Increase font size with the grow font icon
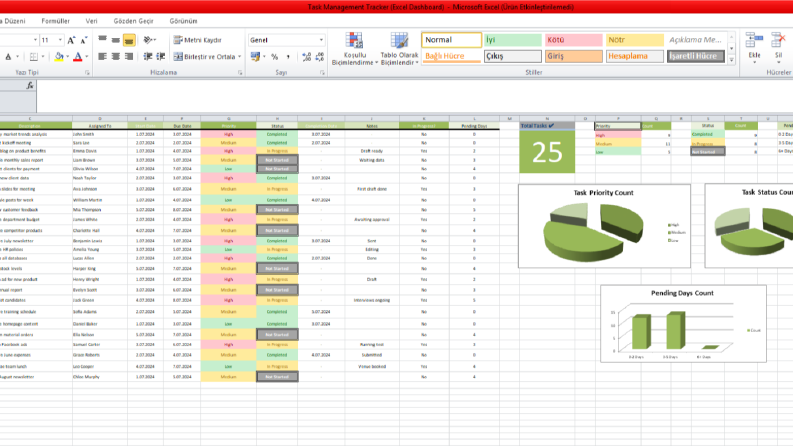 (x=71, y=40)
